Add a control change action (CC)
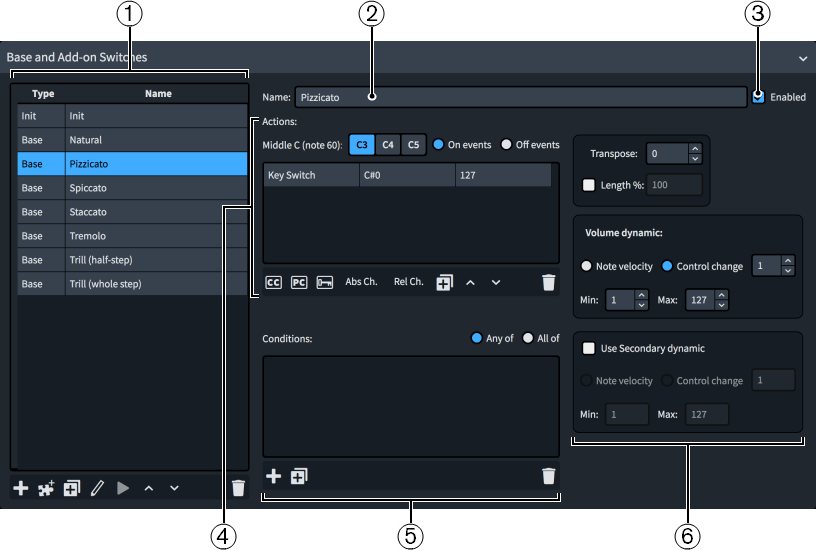The width and height of the screenshot is (816, 550). point(273,283)
